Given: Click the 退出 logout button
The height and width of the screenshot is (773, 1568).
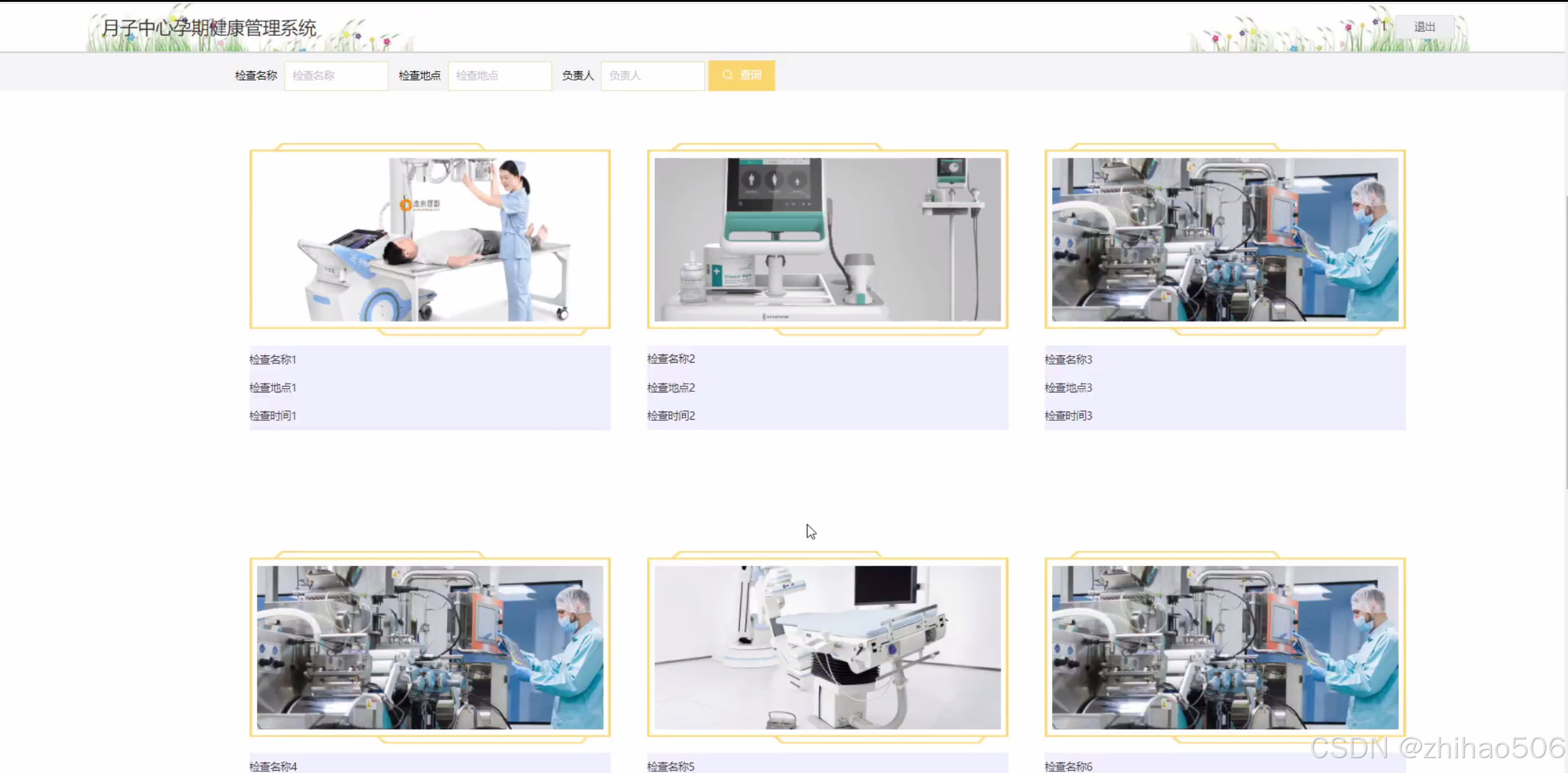Looking at the screenshot, I should pos(1424,27).
